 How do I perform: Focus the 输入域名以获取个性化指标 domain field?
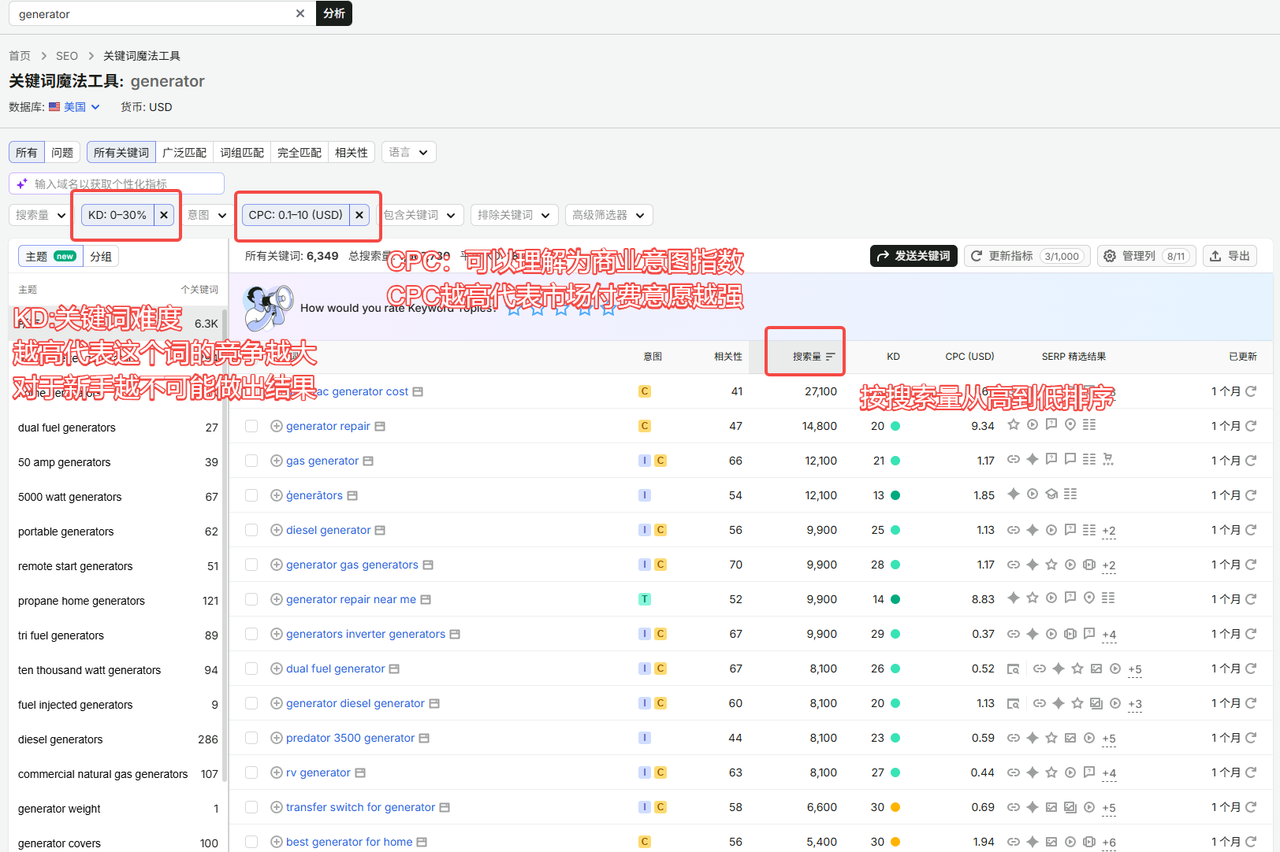click(x=117, y=184)
